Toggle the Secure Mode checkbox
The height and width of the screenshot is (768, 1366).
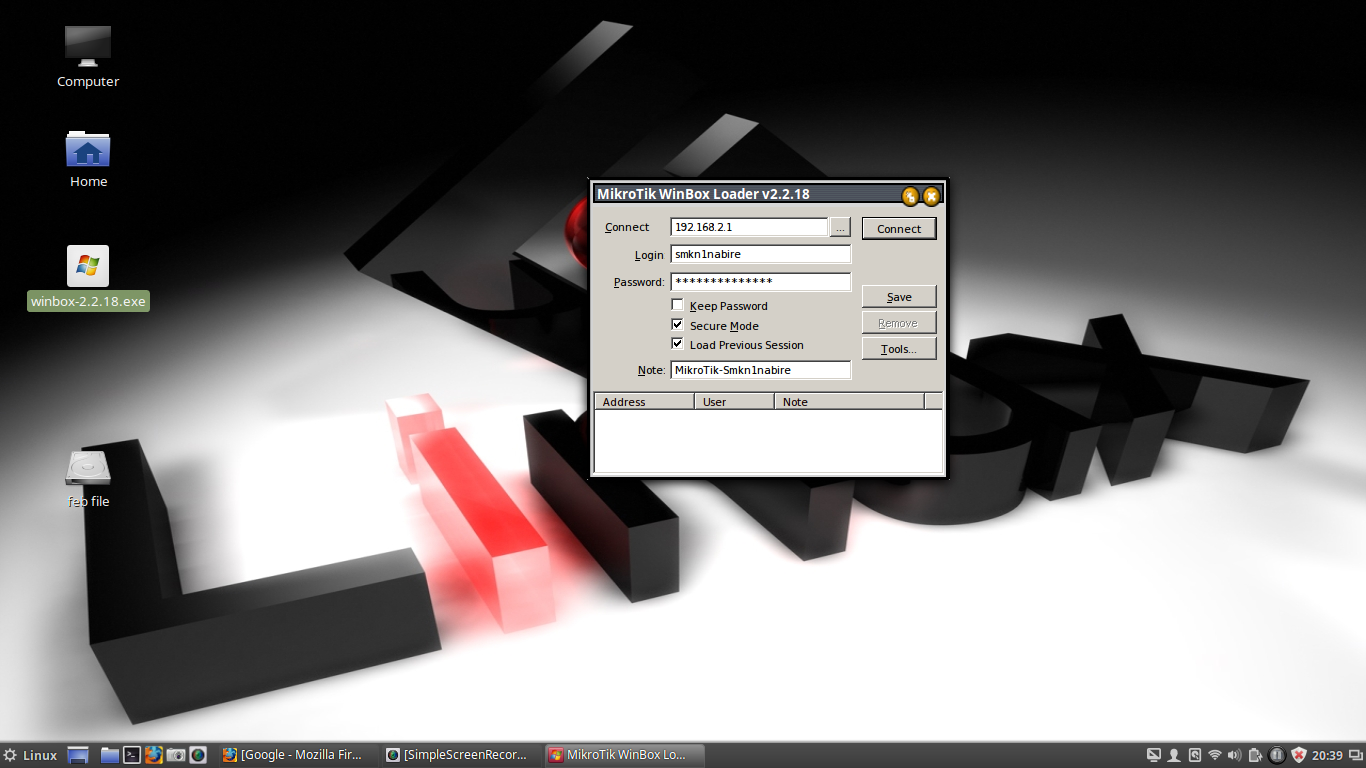pyautogui.click(x=677, y=325)
